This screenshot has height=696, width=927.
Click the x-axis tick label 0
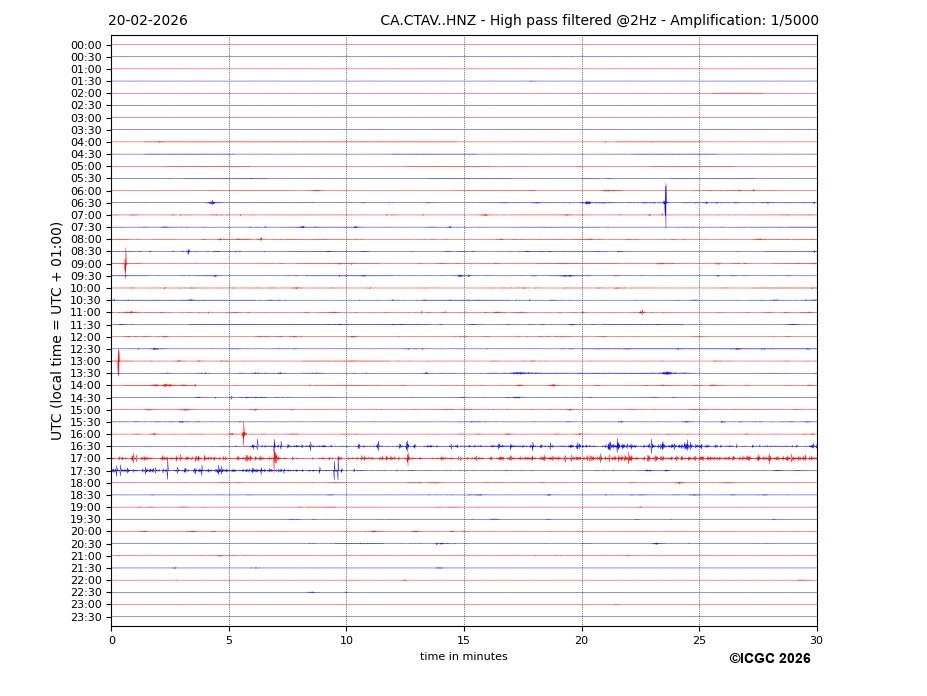(112, 640)
